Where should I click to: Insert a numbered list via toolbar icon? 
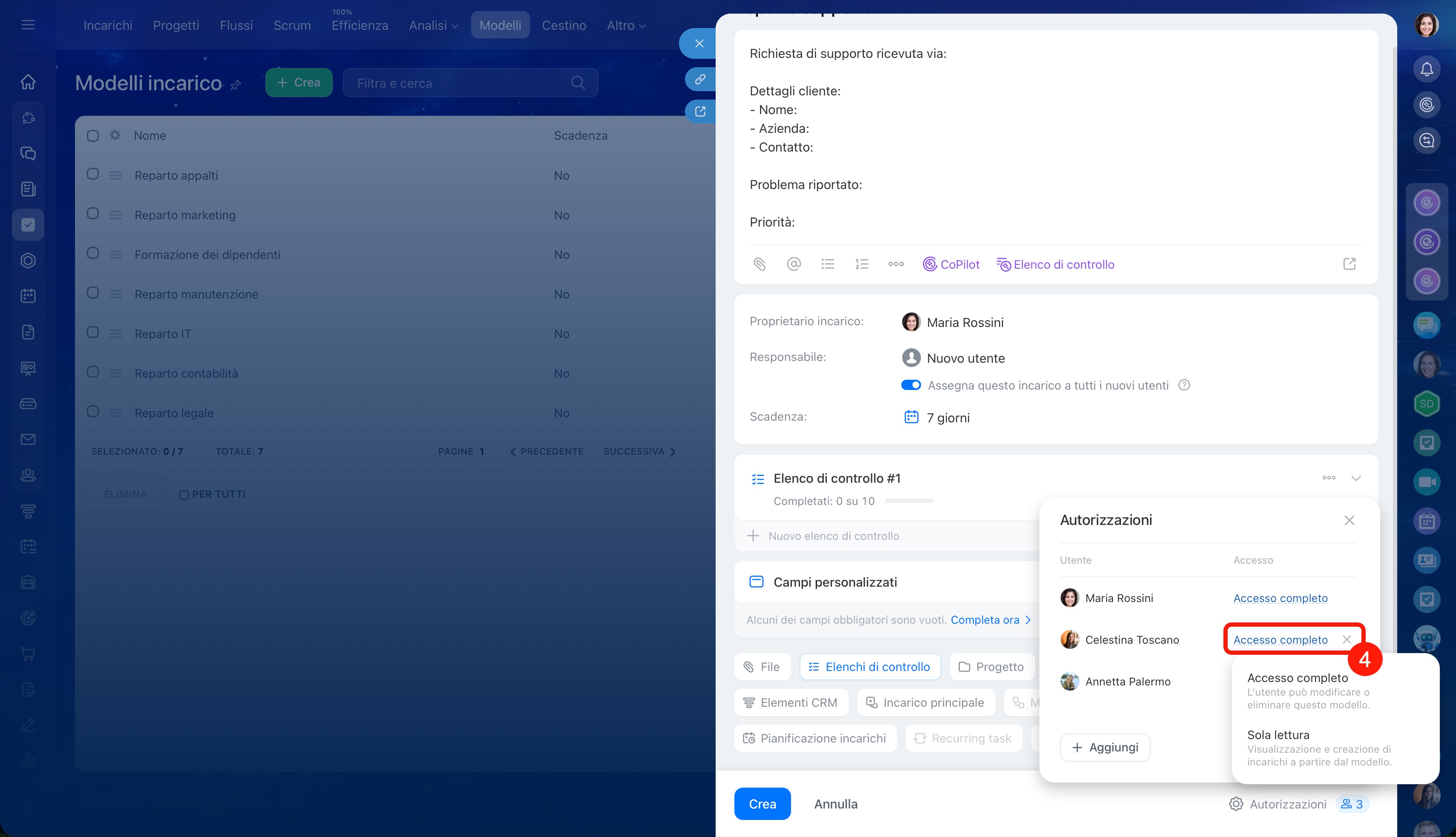pos(861,264)
